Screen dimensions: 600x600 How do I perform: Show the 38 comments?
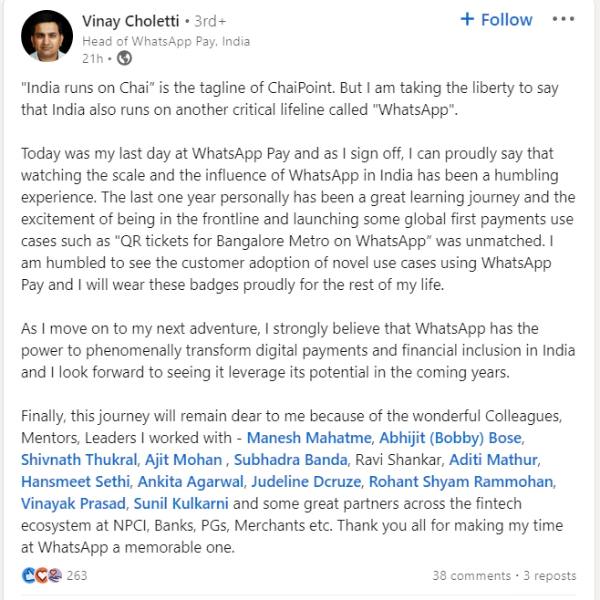click(x=471, y=576)
